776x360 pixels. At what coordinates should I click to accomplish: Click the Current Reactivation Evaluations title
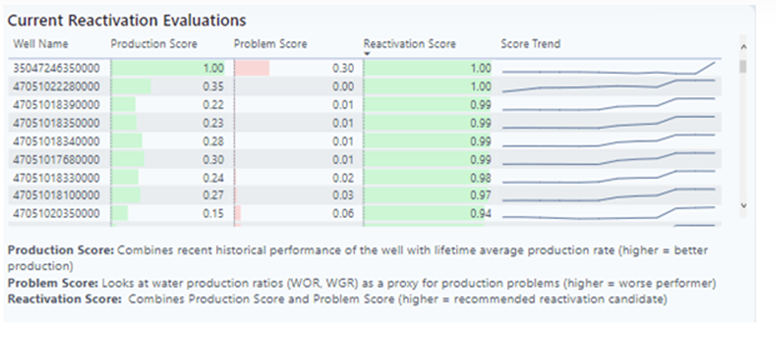127,20
